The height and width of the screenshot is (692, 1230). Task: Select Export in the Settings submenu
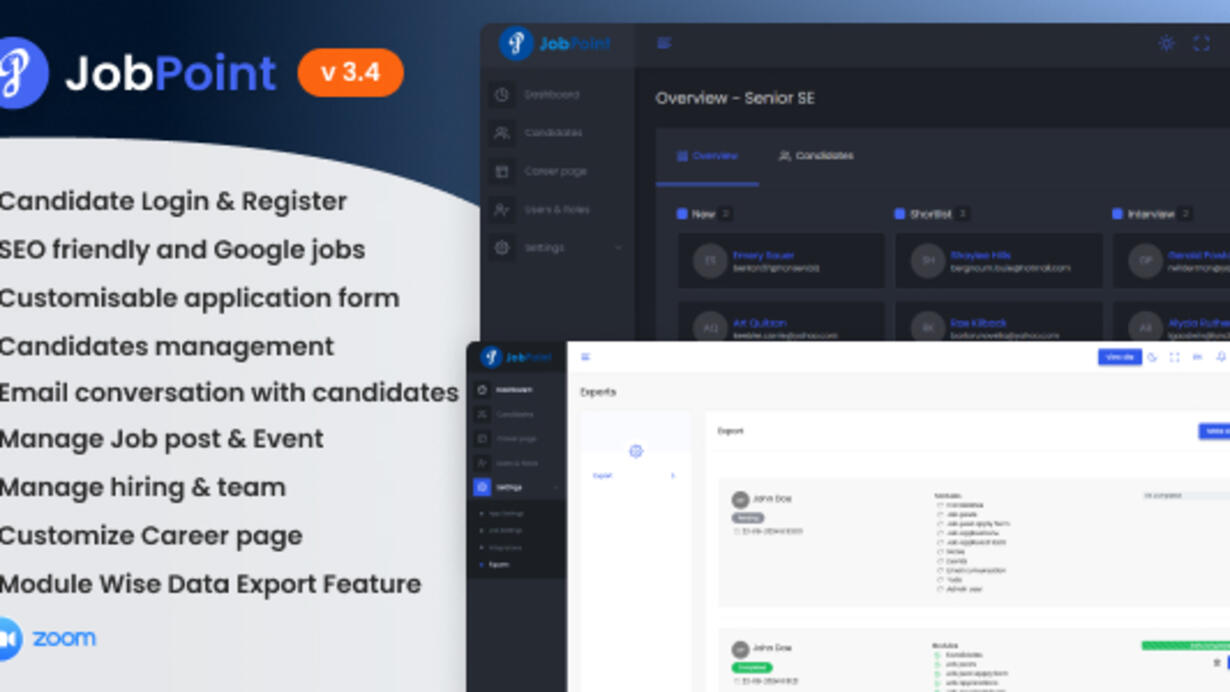click(498, 565)
